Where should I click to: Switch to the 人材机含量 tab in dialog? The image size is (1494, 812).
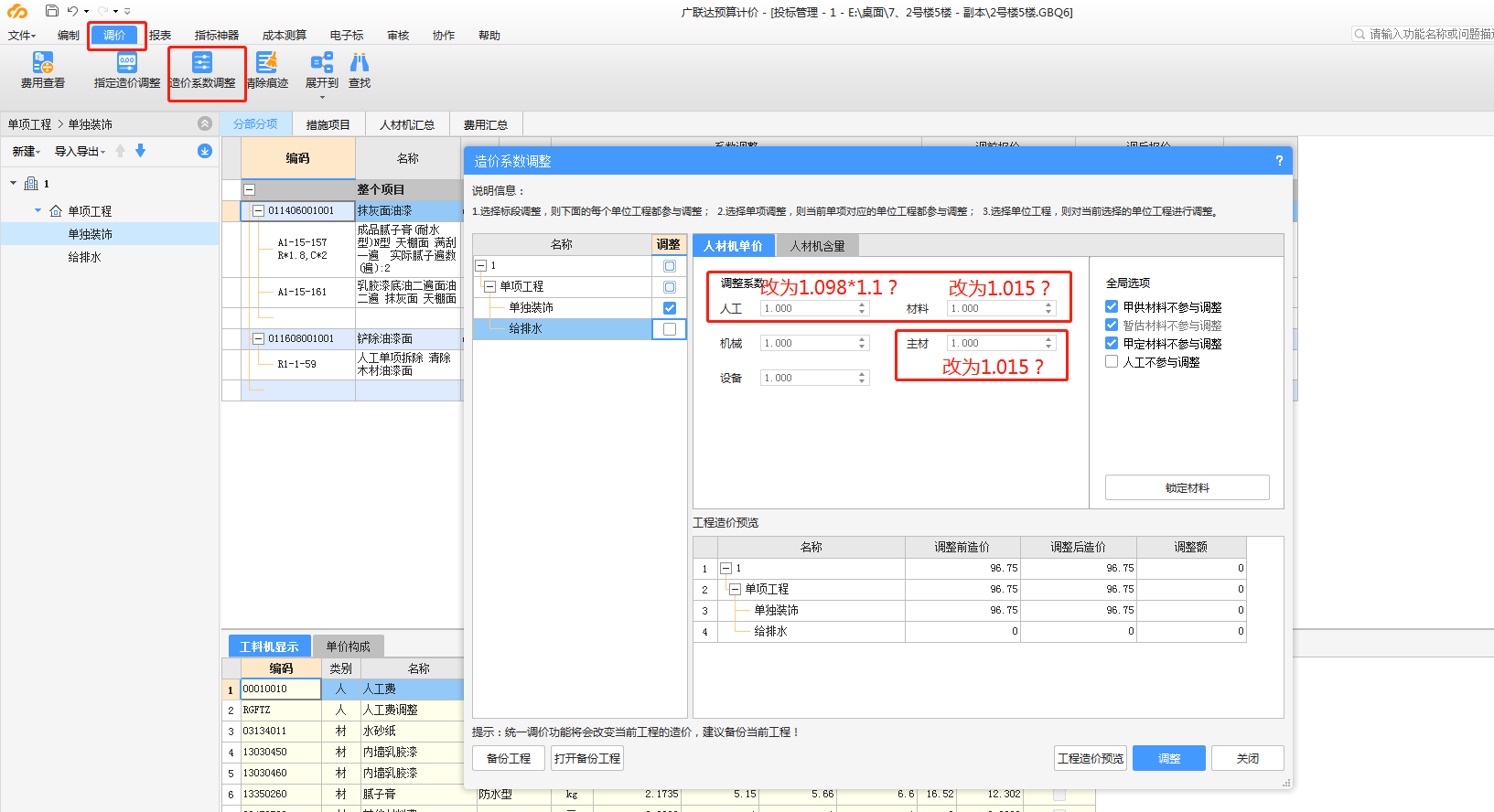[818, 246]
